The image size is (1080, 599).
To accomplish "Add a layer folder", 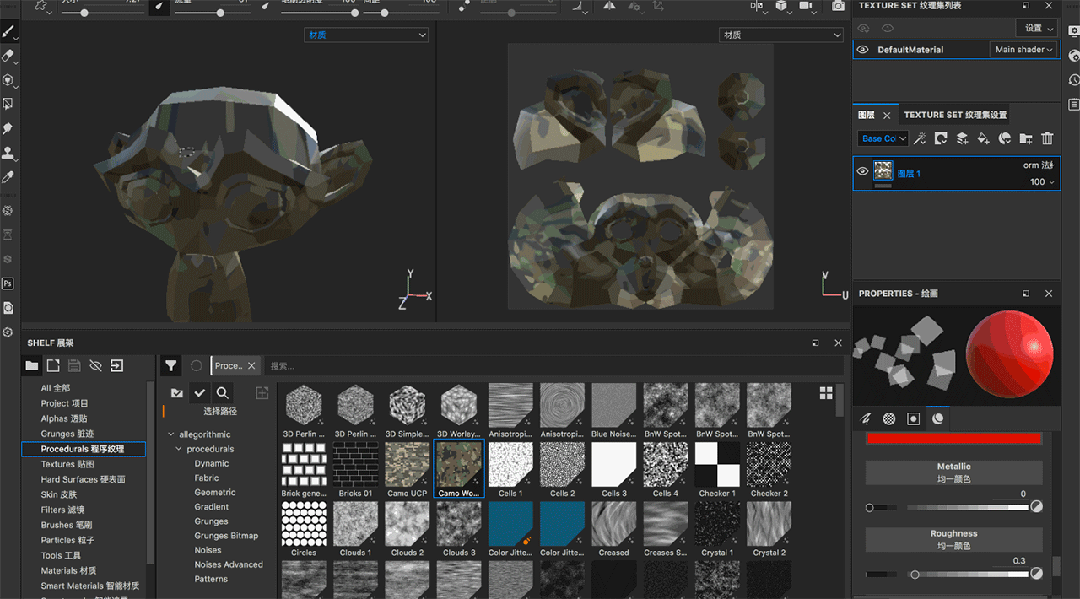I will (x=1026, y=138).
